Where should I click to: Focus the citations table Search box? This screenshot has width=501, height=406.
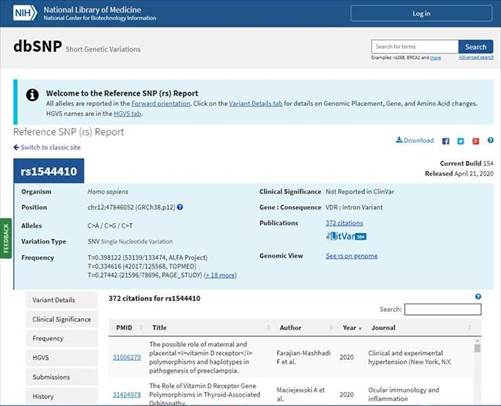pos(443,309)
